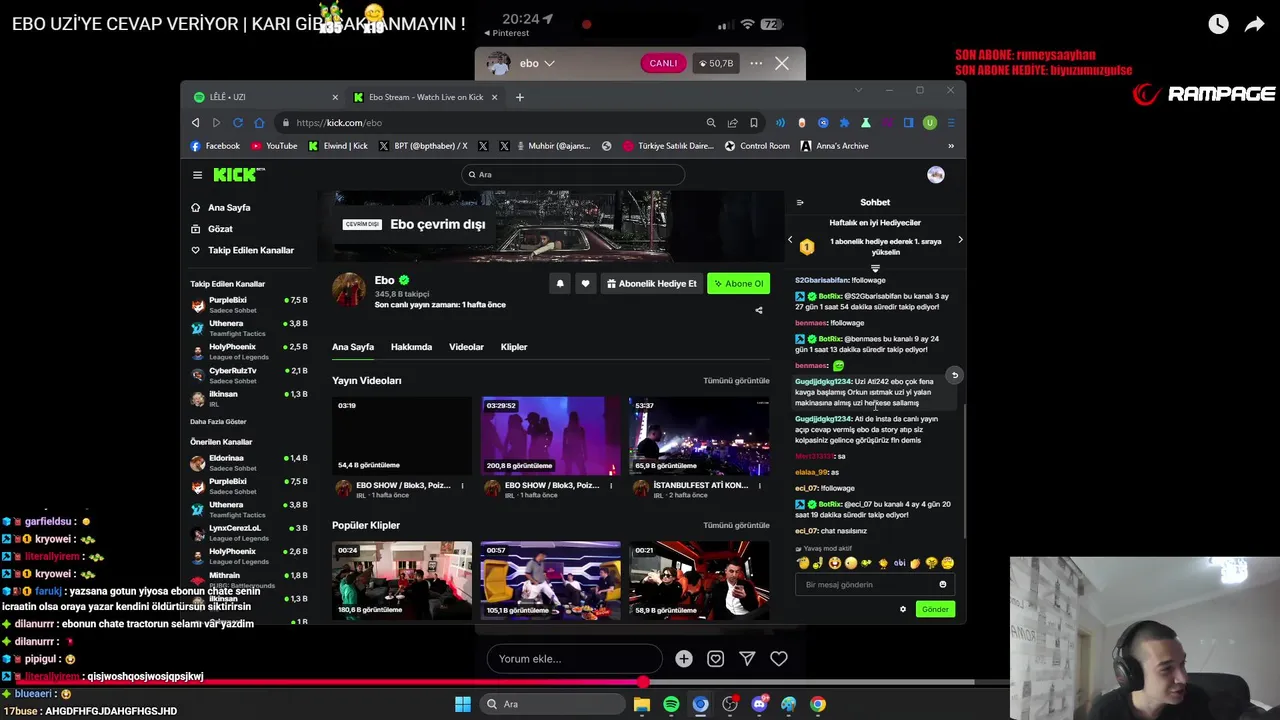Open Discord from the taskbar
The height and width of the screenshot is (720, 1280).
pyautogui.click(x=759, y=704)
